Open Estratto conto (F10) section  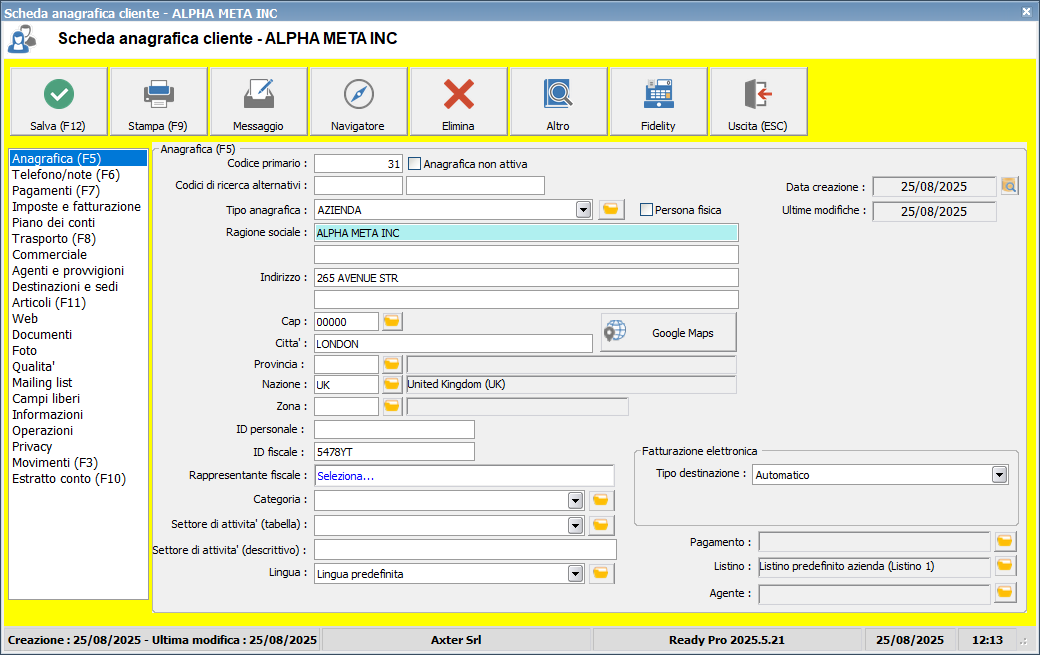tap(78, 479)
